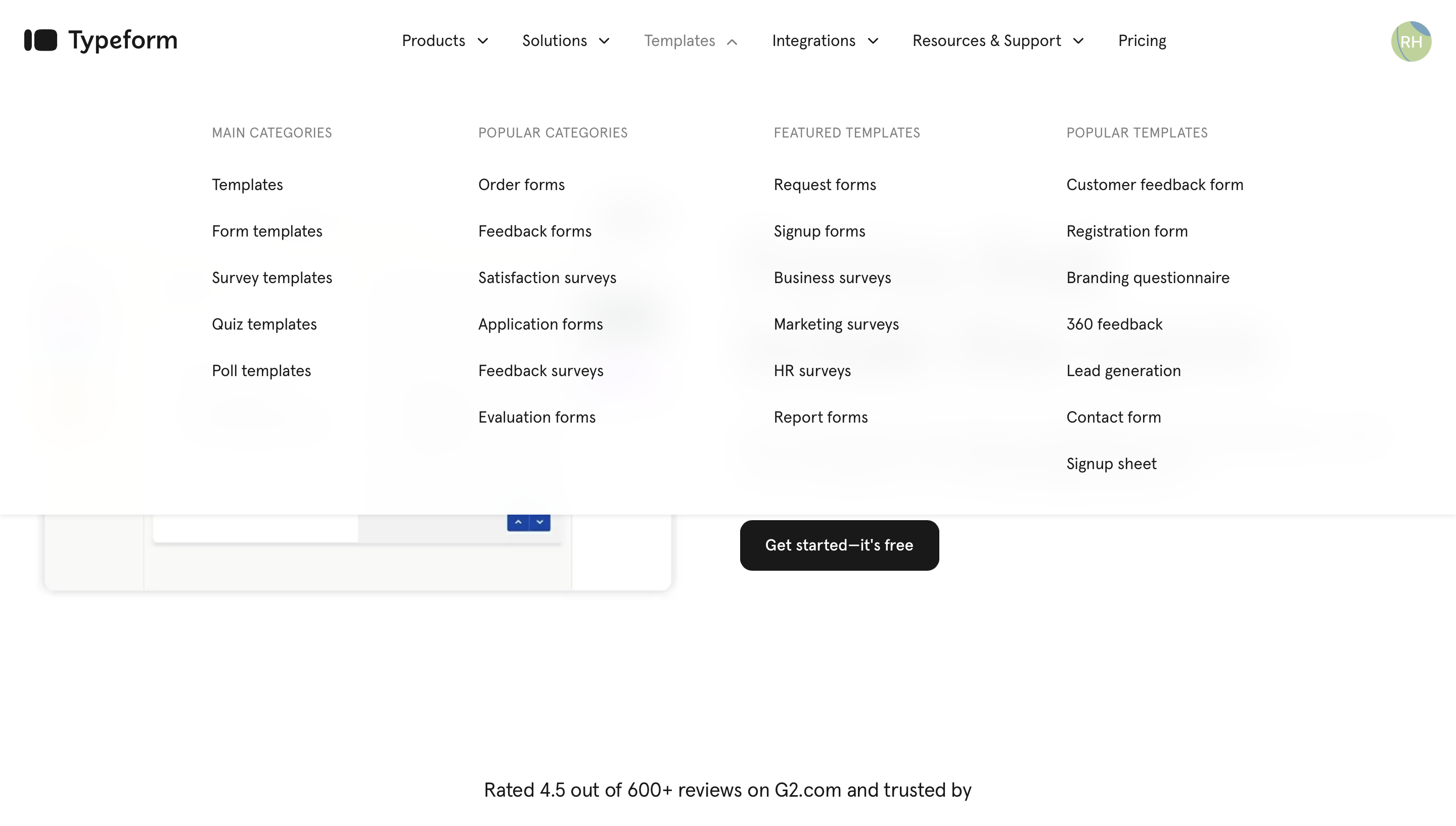Click the Typeform logo icon
1456x826 pixels.
click(x=40, y=40)
